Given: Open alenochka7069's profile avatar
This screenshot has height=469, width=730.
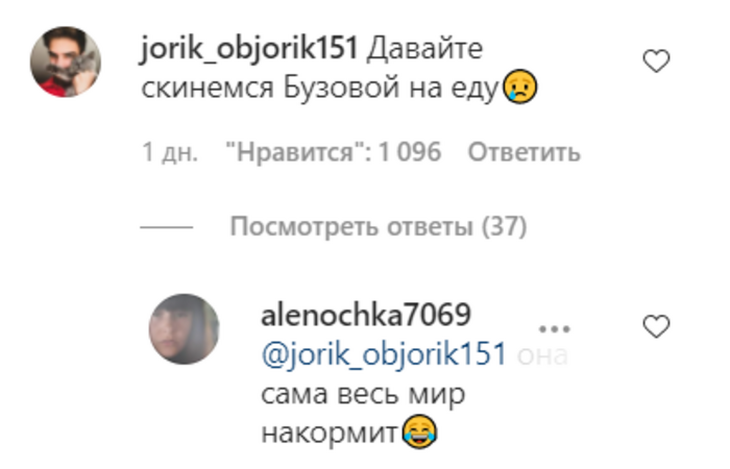Looking at the screenshot, I should point(184,329).
